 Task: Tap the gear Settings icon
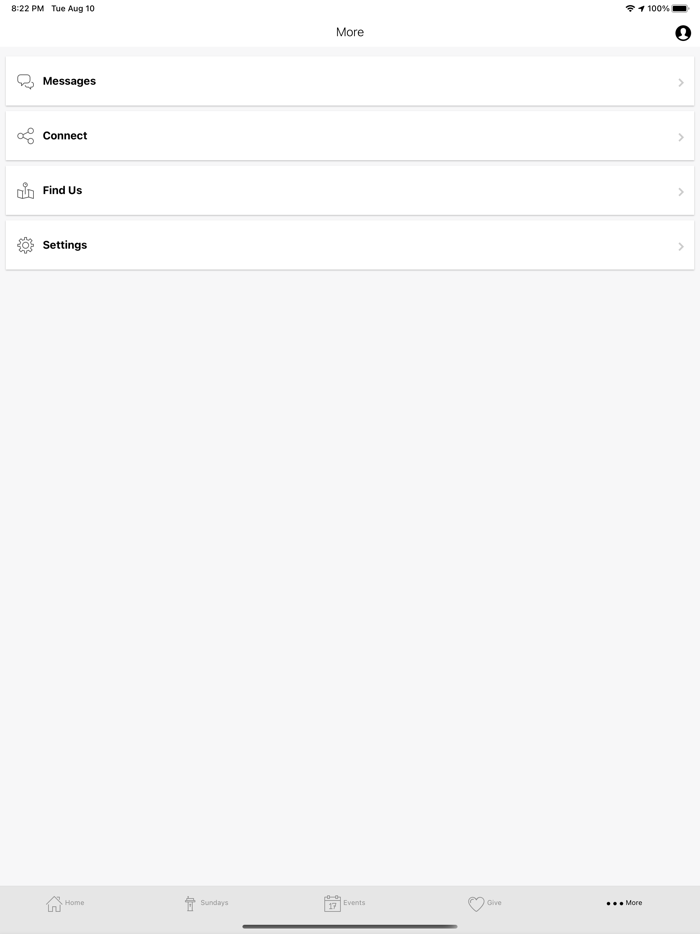pyautogui.click(x=26, y=245)
